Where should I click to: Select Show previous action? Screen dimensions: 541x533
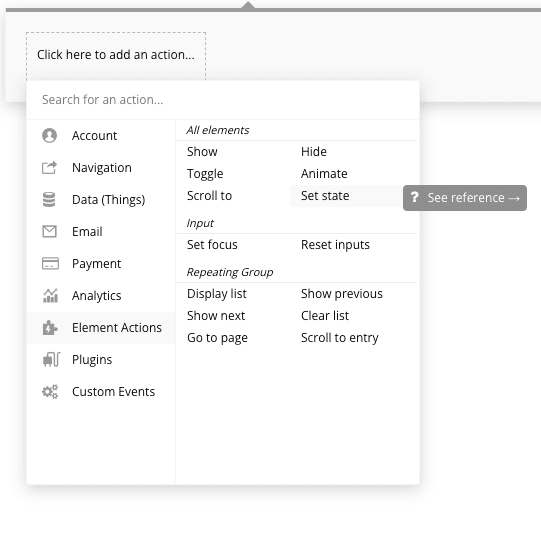(342, 294)
